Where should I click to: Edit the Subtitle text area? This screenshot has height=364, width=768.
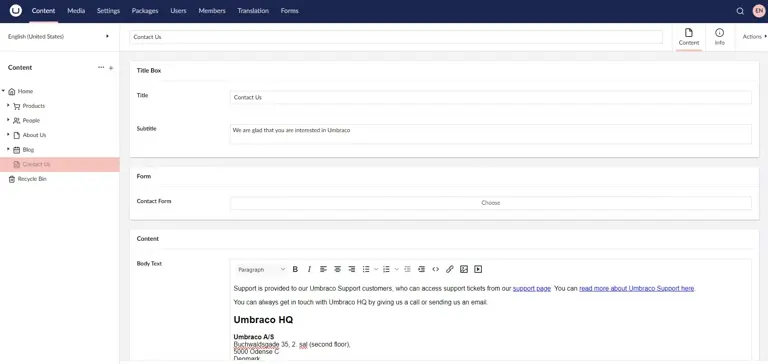(x=491, y=134)
